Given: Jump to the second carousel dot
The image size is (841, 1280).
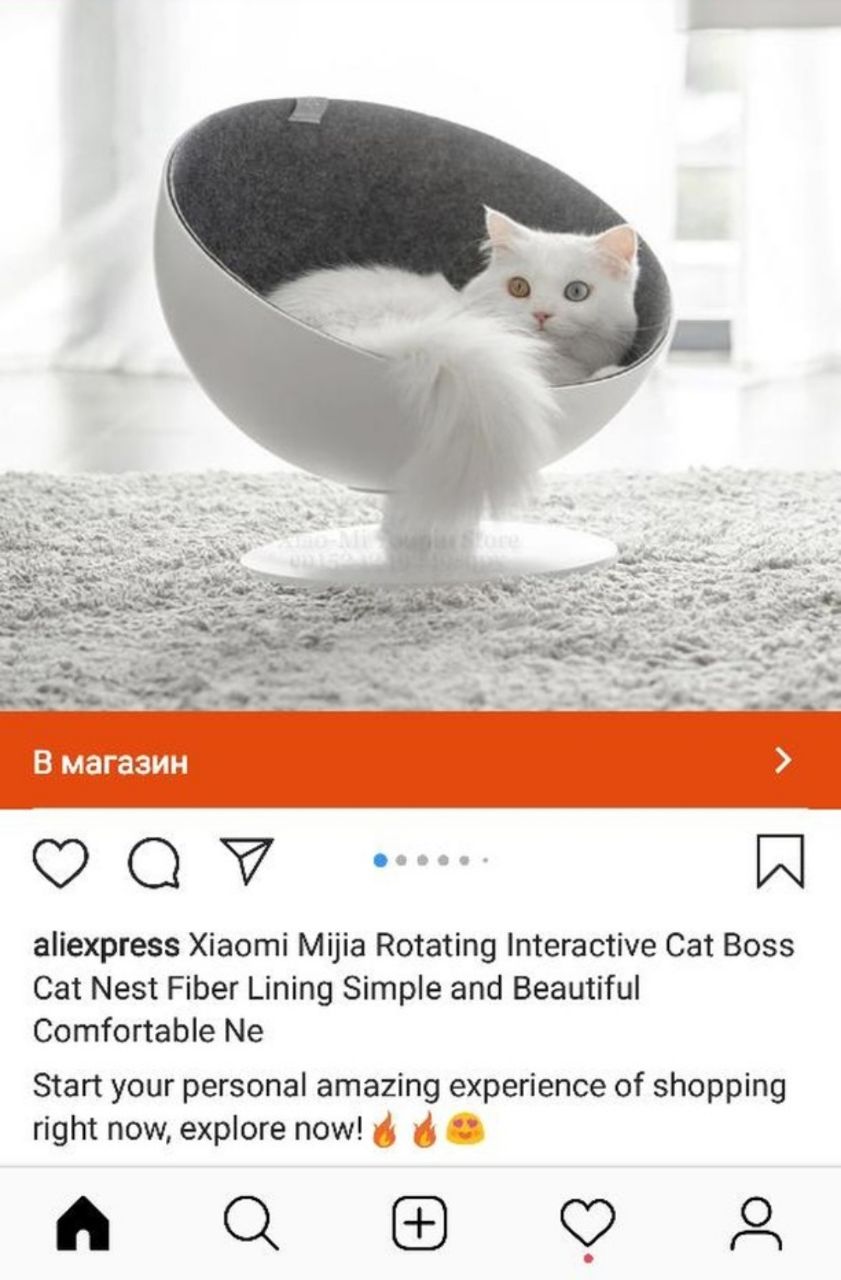Looking at the screenshot, I should [401, 860].
